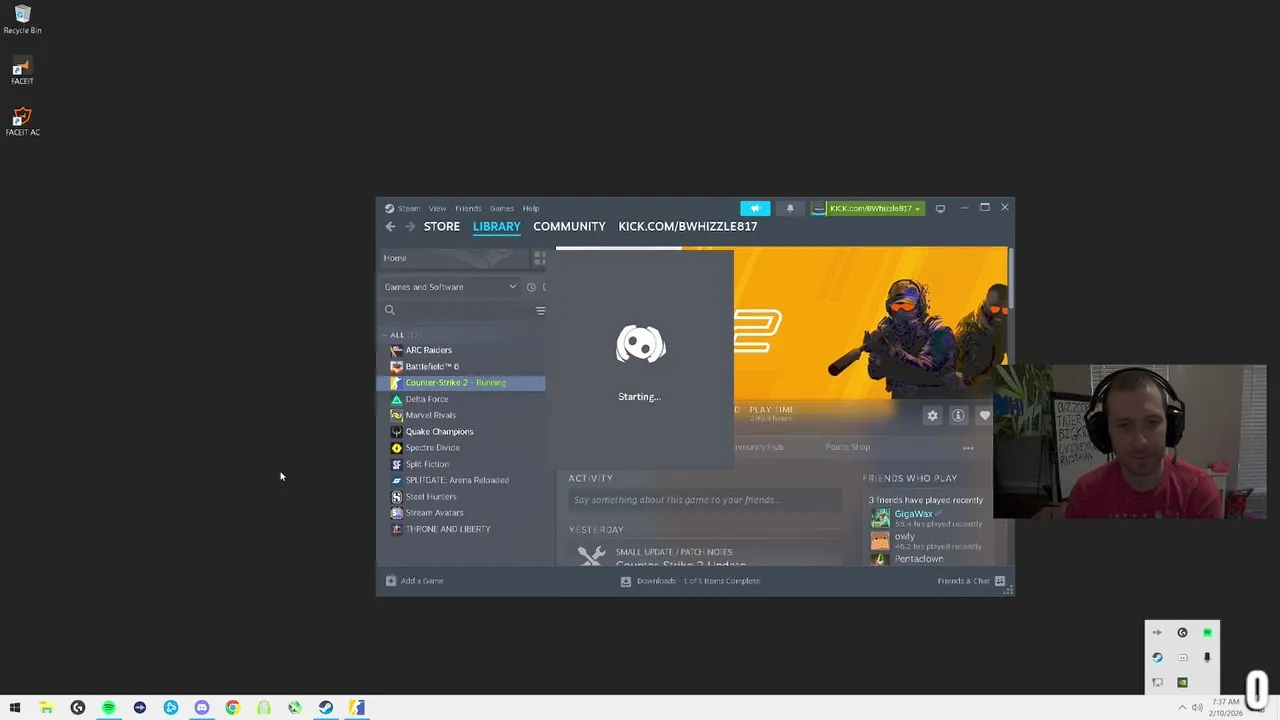Open Friends & Chat grid icon

pyautogui.click(x=999, y=581)
